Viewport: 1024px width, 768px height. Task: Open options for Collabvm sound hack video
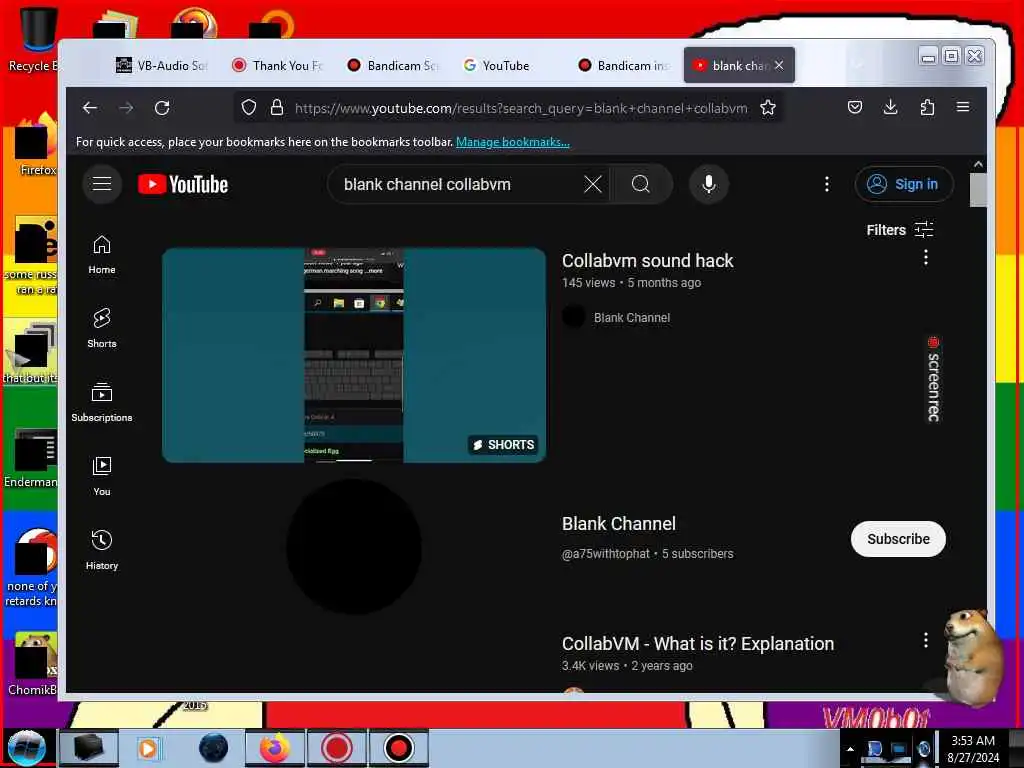925,257
